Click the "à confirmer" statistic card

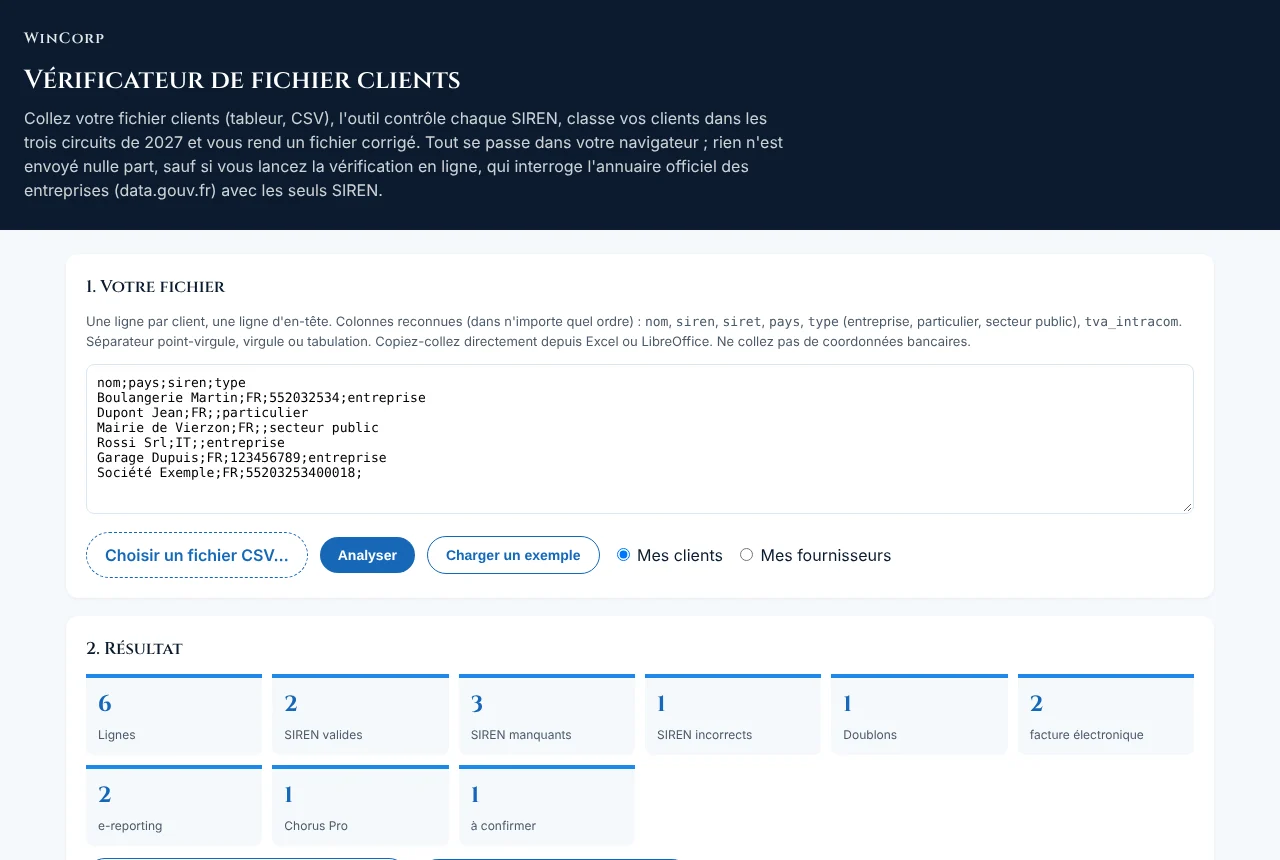[547, 806]
